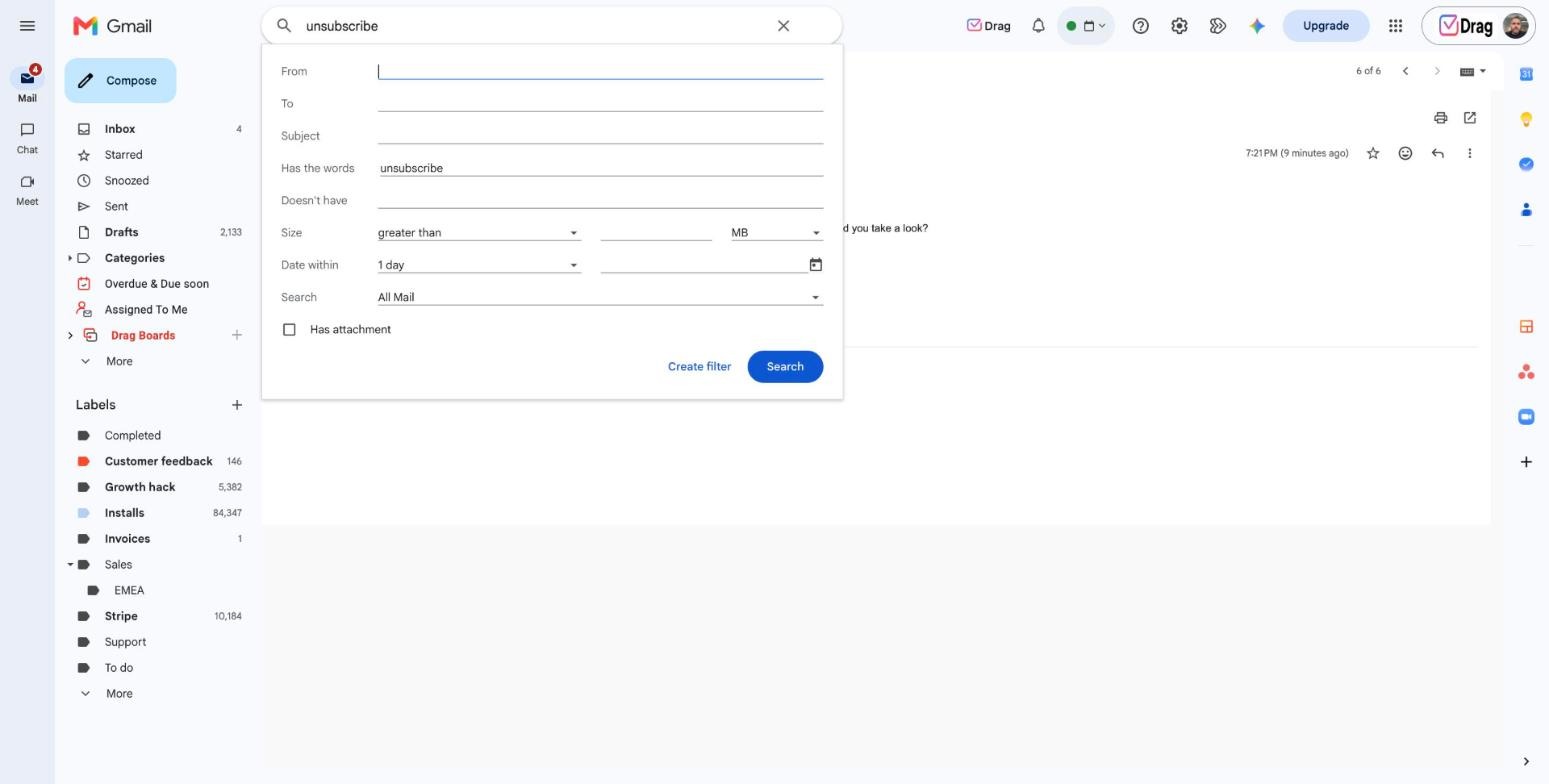Open Google Calendar in side panel
The width and height of the screenshot is (1549, 784).
[1526, 74]
